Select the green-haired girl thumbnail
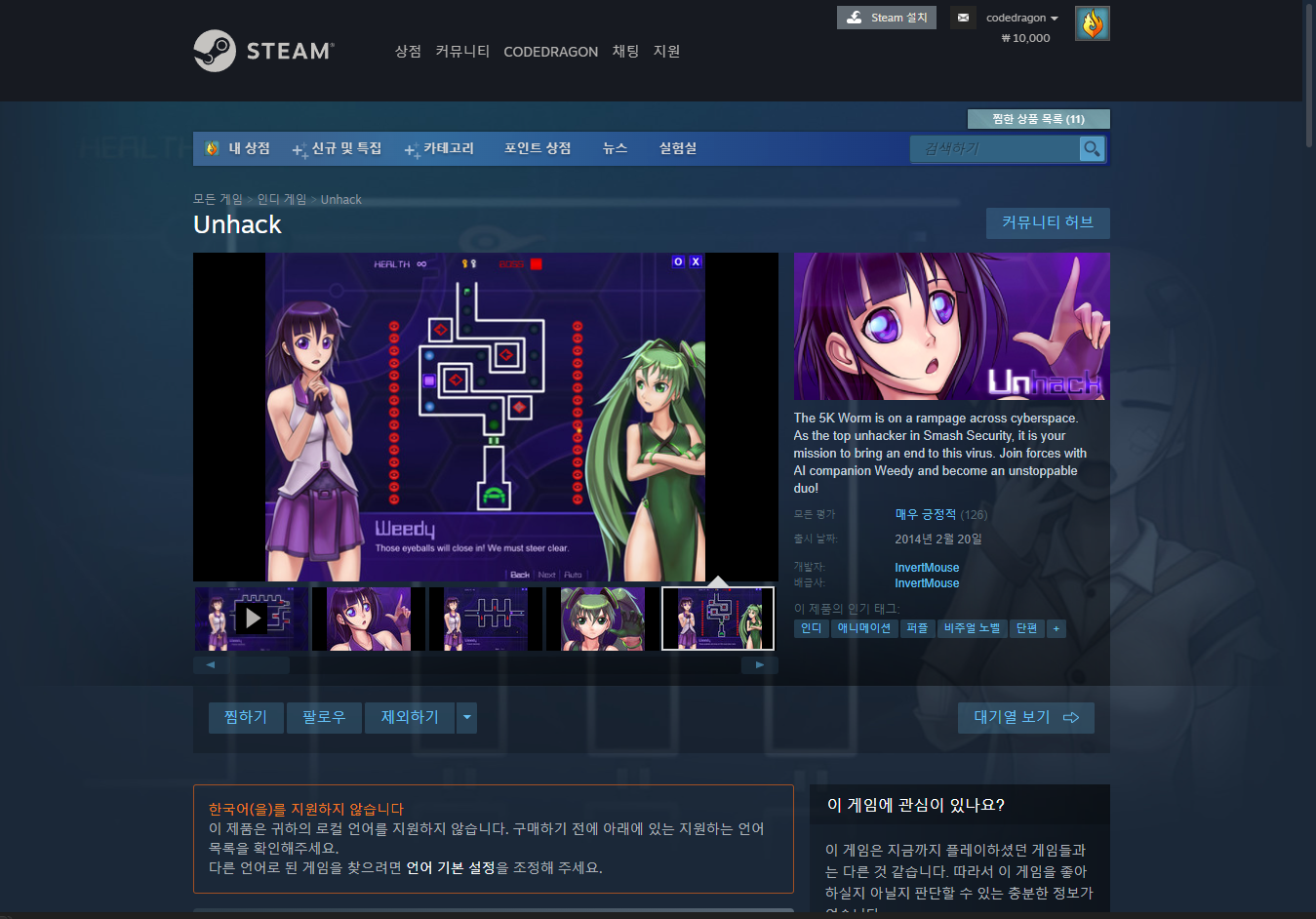This screenshot has width=1316, height=919. coord(602,619)
